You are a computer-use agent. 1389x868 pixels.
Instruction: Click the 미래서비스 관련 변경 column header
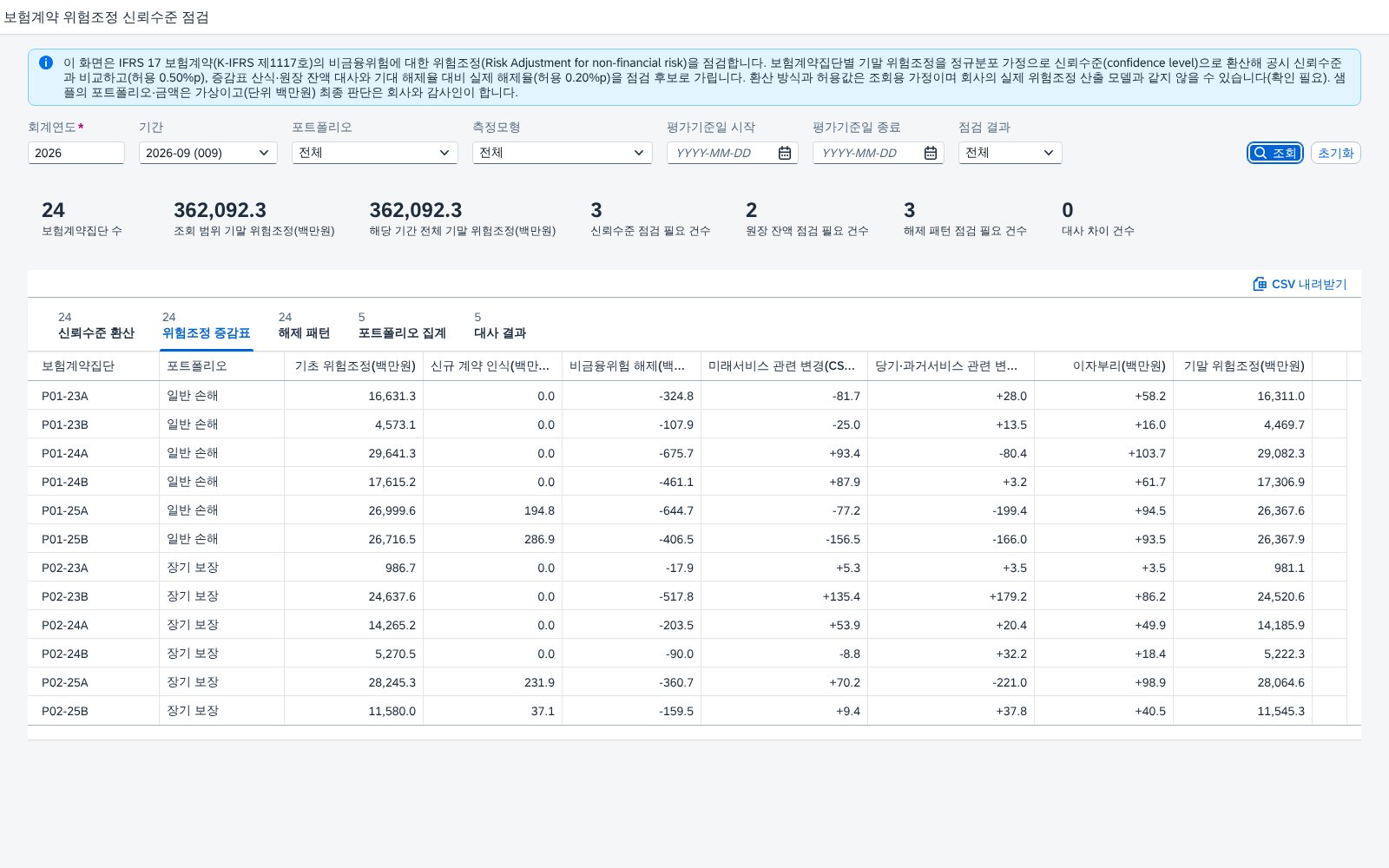pyautogui.click(x=785, y=366)
